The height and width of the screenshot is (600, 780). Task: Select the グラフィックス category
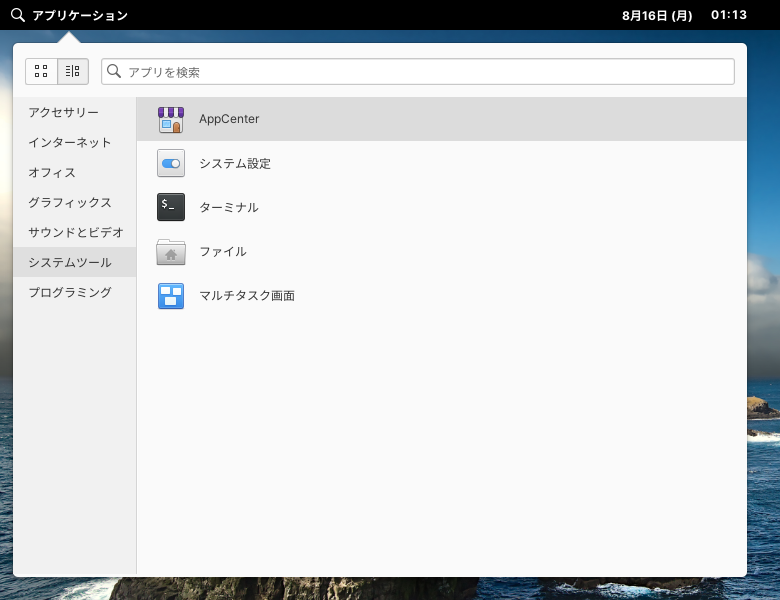(75, 202)
